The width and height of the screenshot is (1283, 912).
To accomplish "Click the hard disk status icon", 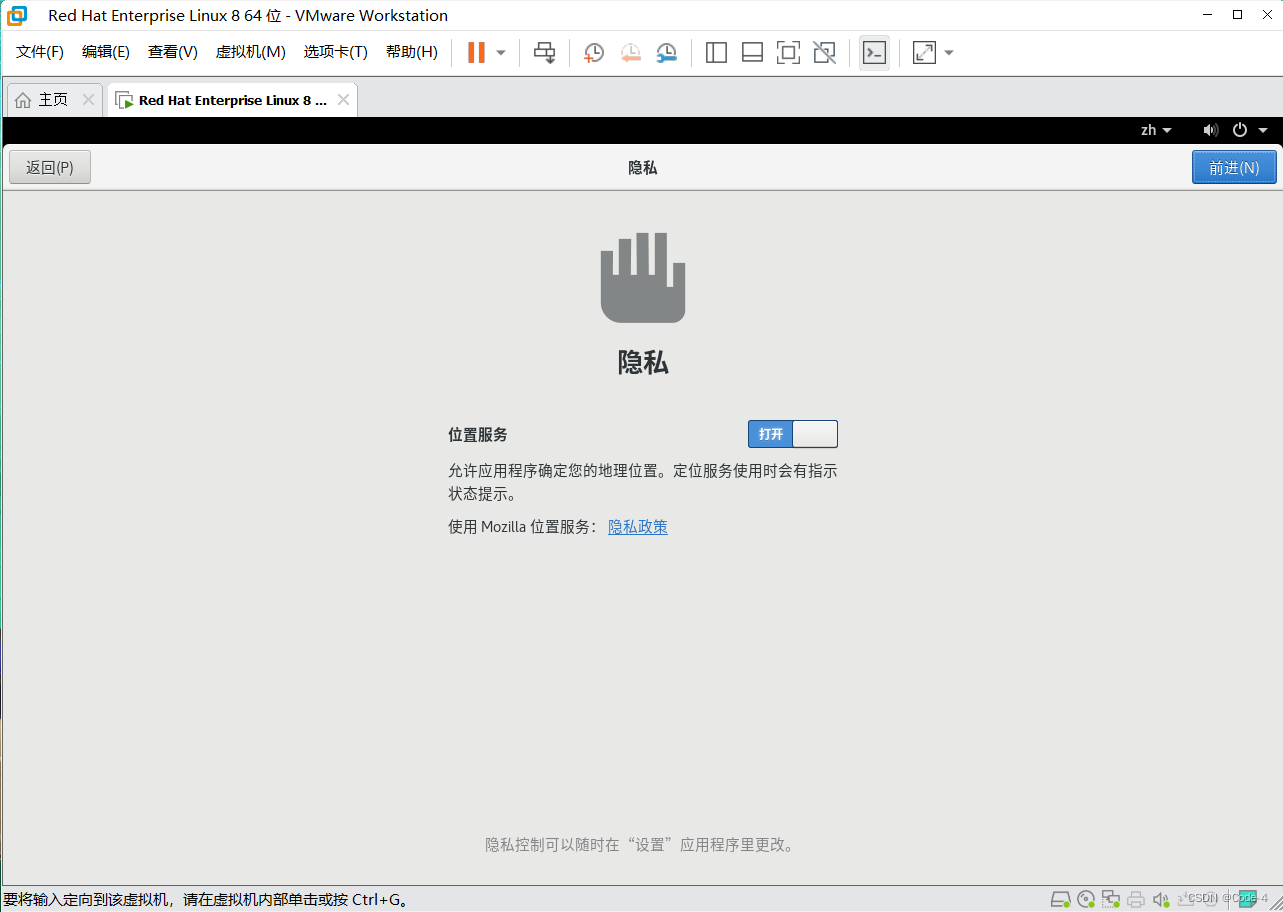I will tap(1060, 899).
